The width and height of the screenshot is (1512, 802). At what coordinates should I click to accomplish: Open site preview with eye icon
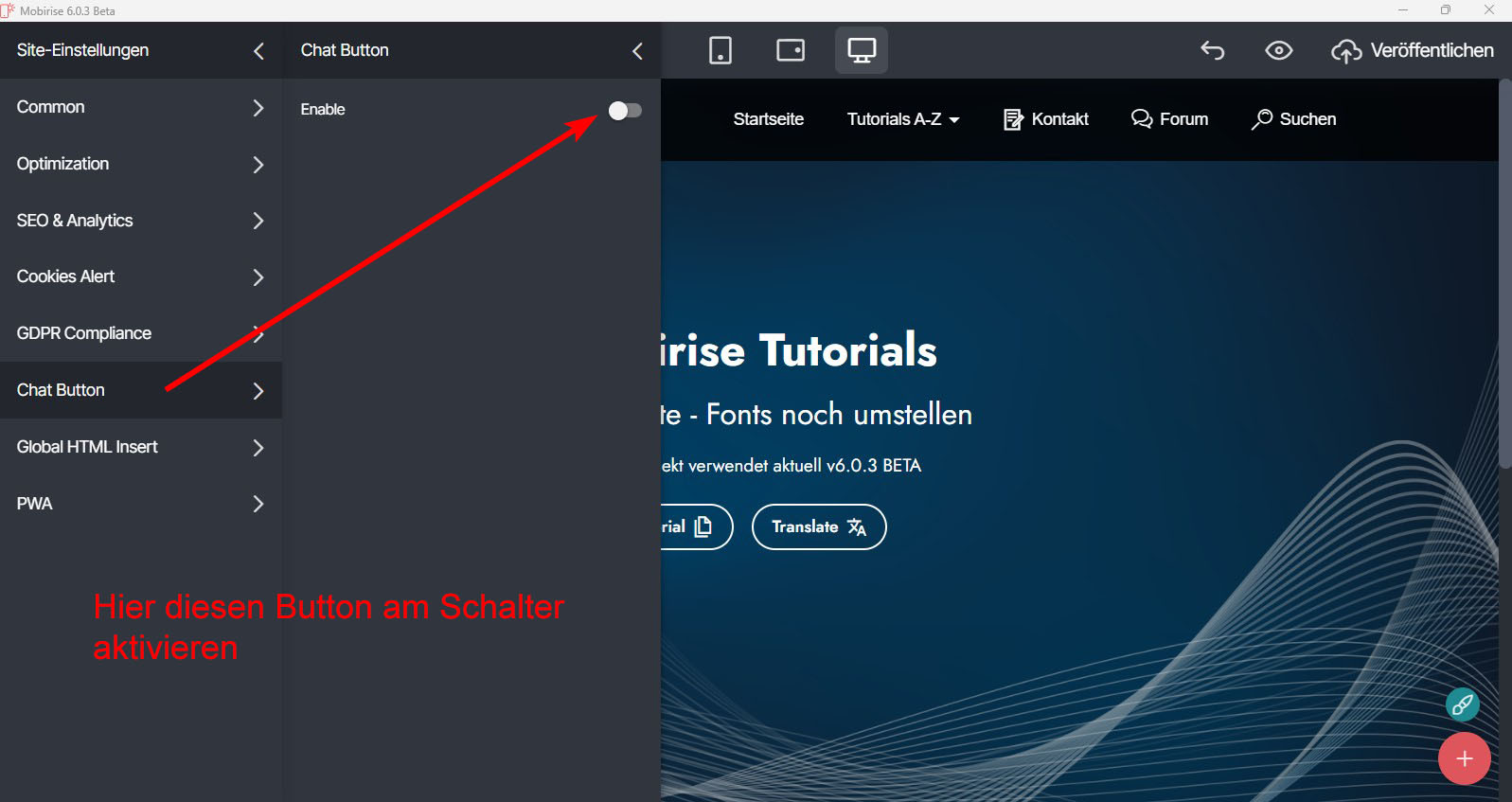tap(1279, 50)
